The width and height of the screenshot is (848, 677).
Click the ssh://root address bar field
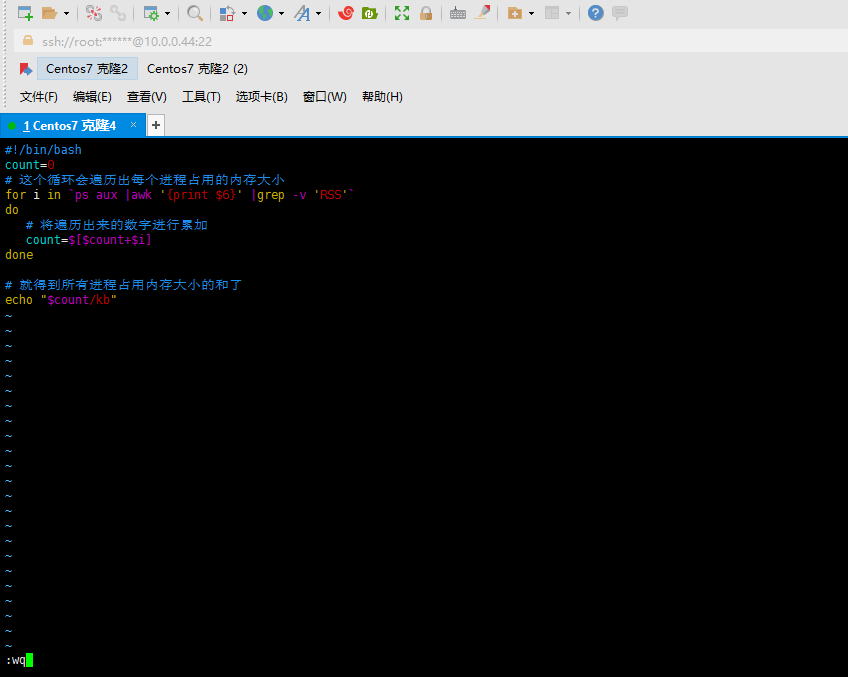click(430, 41)
